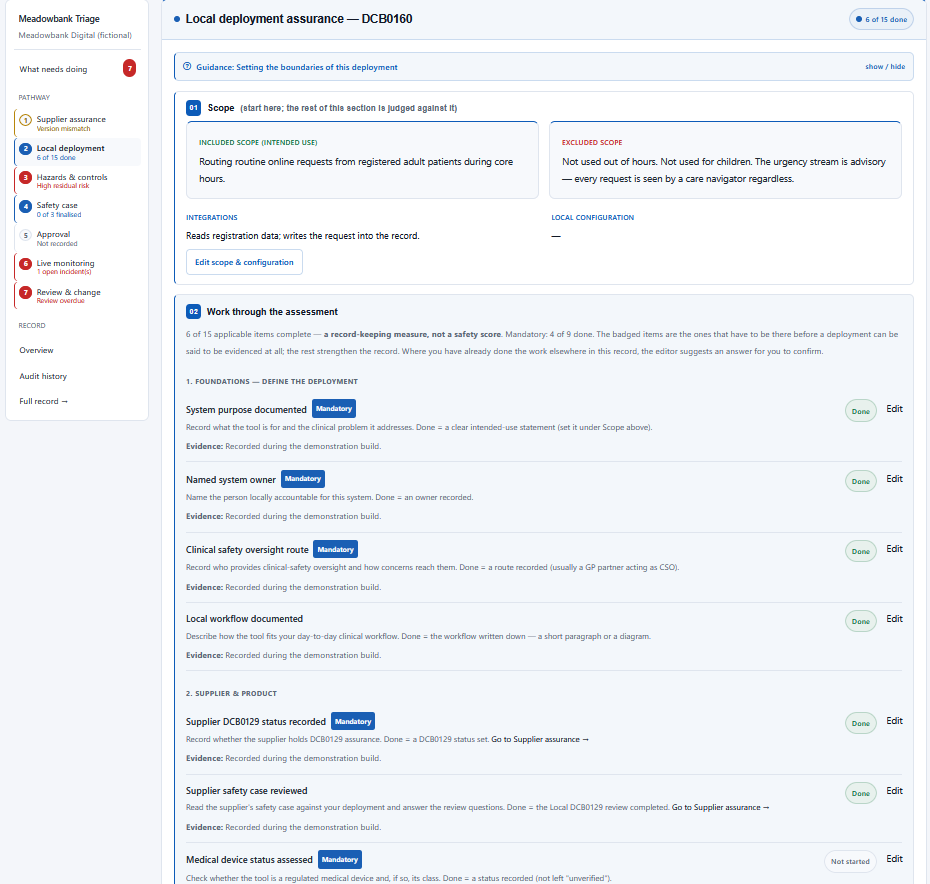Click the 'High residual risk' status text
The height and width of the screenshot is (884, 930).
coord(63,186)
